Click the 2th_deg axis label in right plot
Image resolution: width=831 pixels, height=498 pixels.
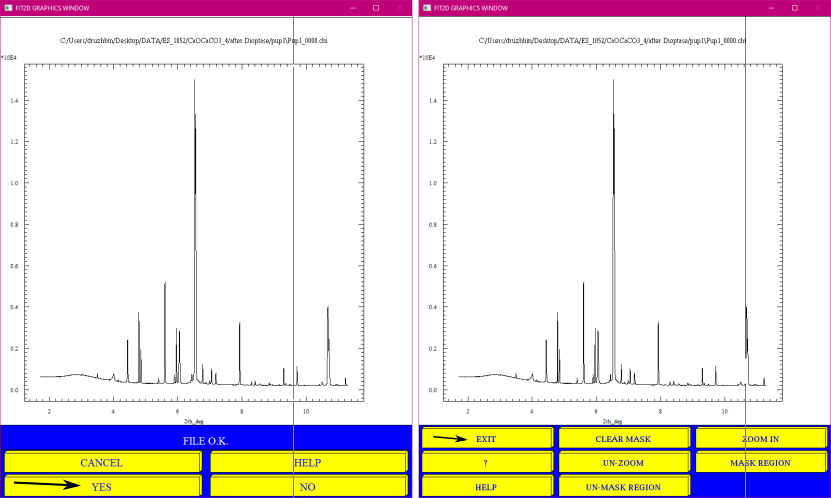tap(612, 421)
